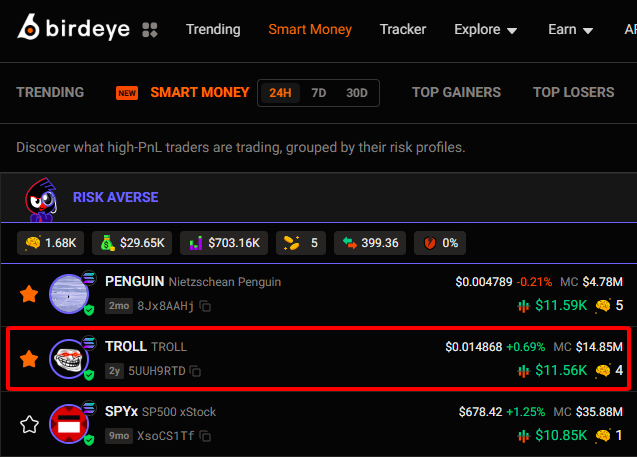Screen dimensions: 637x457
Task: Click the verified shield on SPYx logo
Action: [89, 440]
